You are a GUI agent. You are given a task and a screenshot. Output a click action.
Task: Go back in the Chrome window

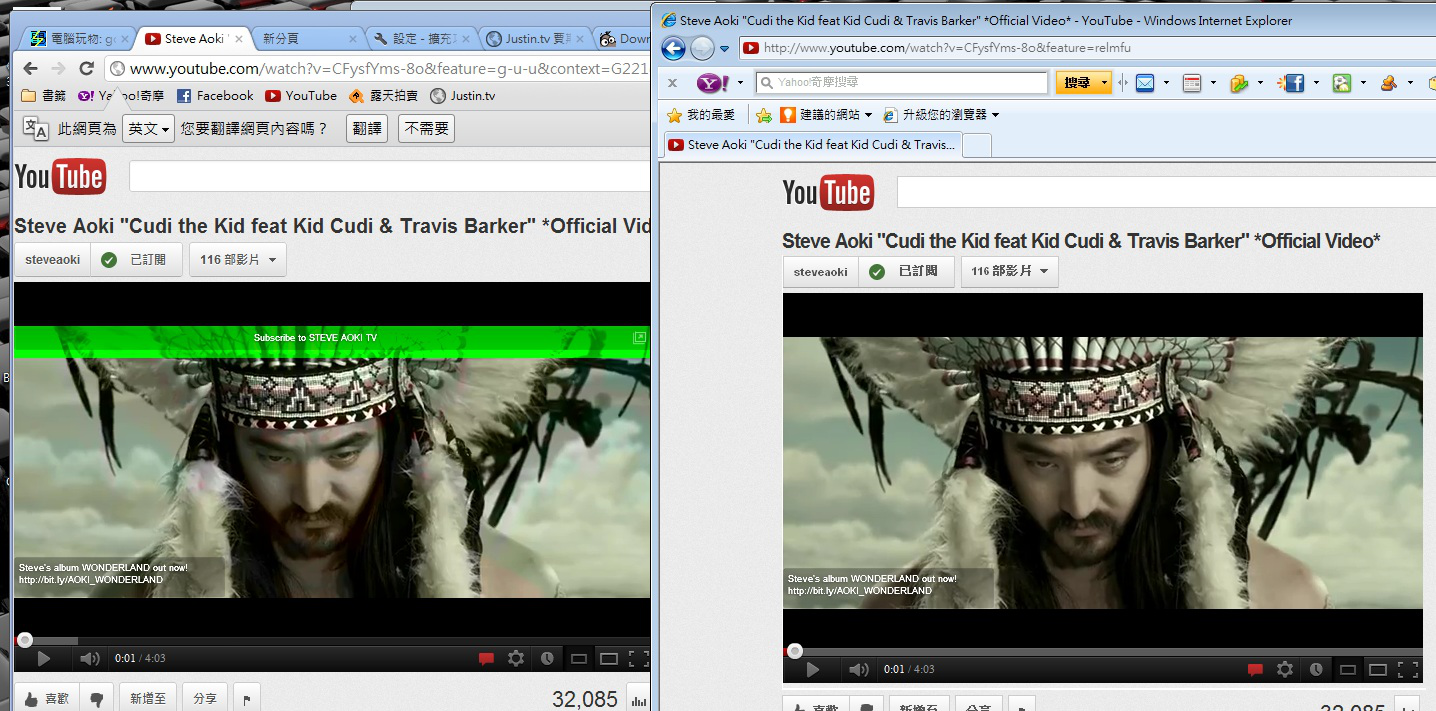(x=30, y=69)
